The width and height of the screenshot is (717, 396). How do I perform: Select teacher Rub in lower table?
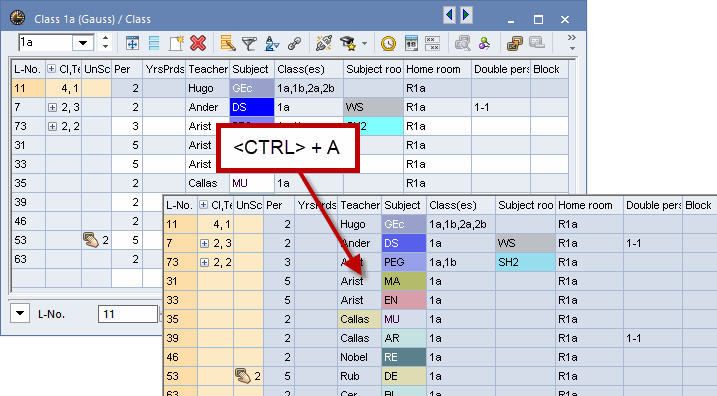pos(359,376)
